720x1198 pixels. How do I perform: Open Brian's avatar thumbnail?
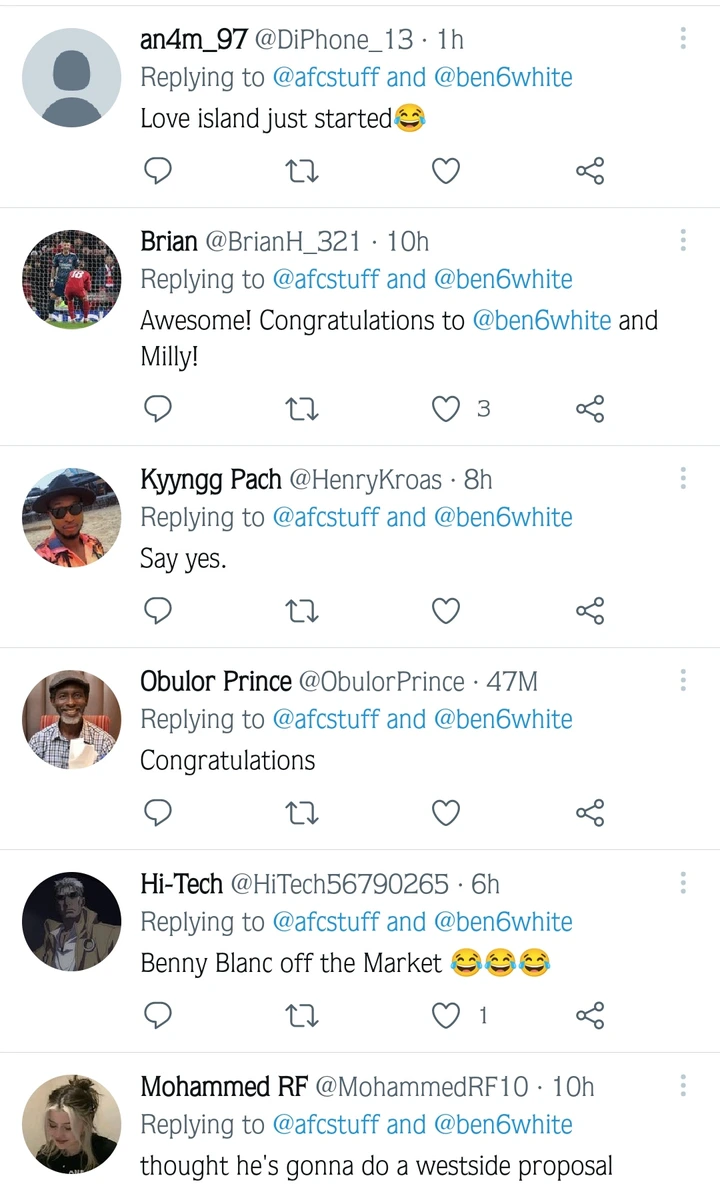[71, 279]
